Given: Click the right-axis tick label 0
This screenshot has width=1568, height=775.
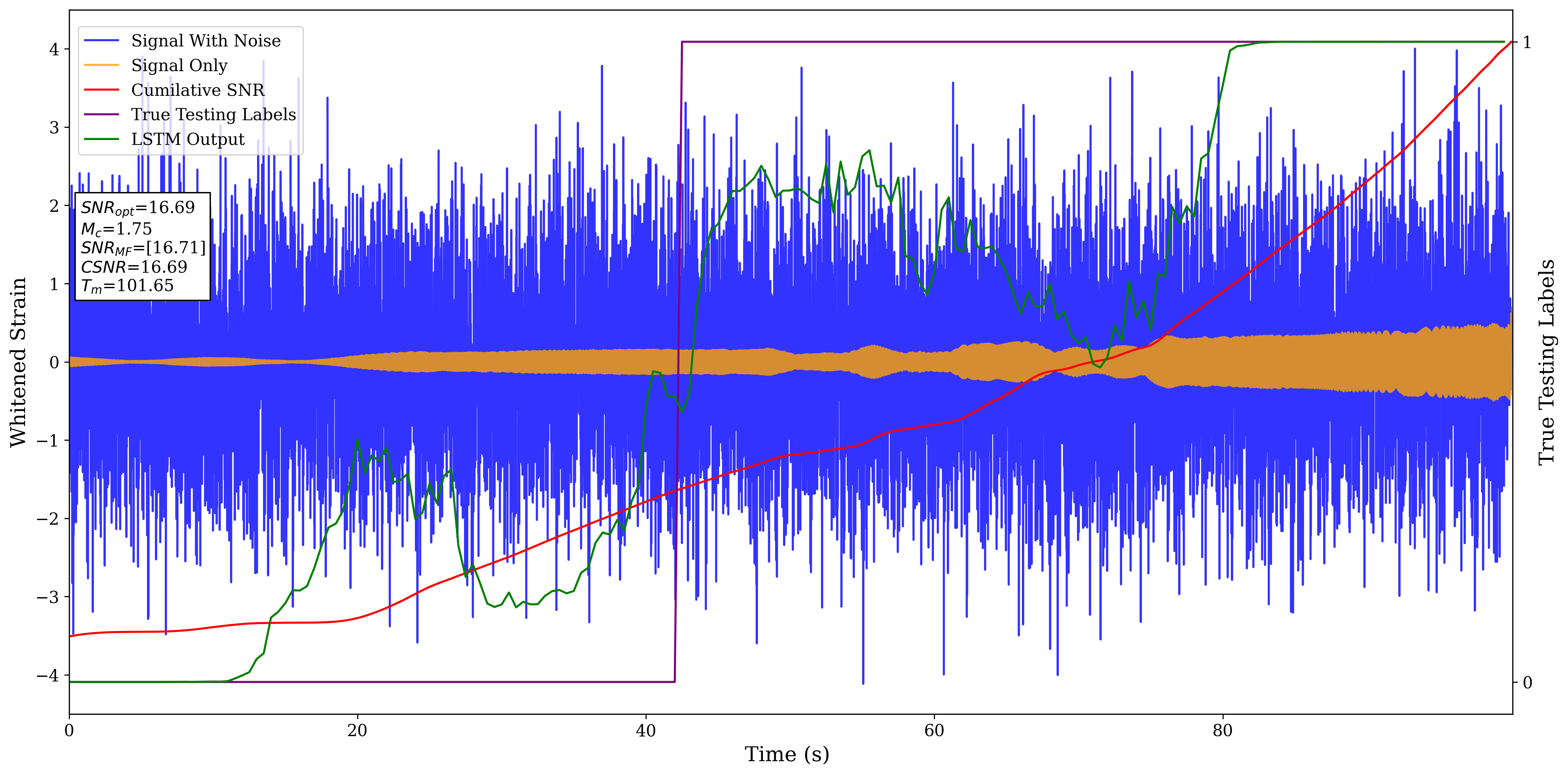Looking at the screenshot, I should point(1527,682).
